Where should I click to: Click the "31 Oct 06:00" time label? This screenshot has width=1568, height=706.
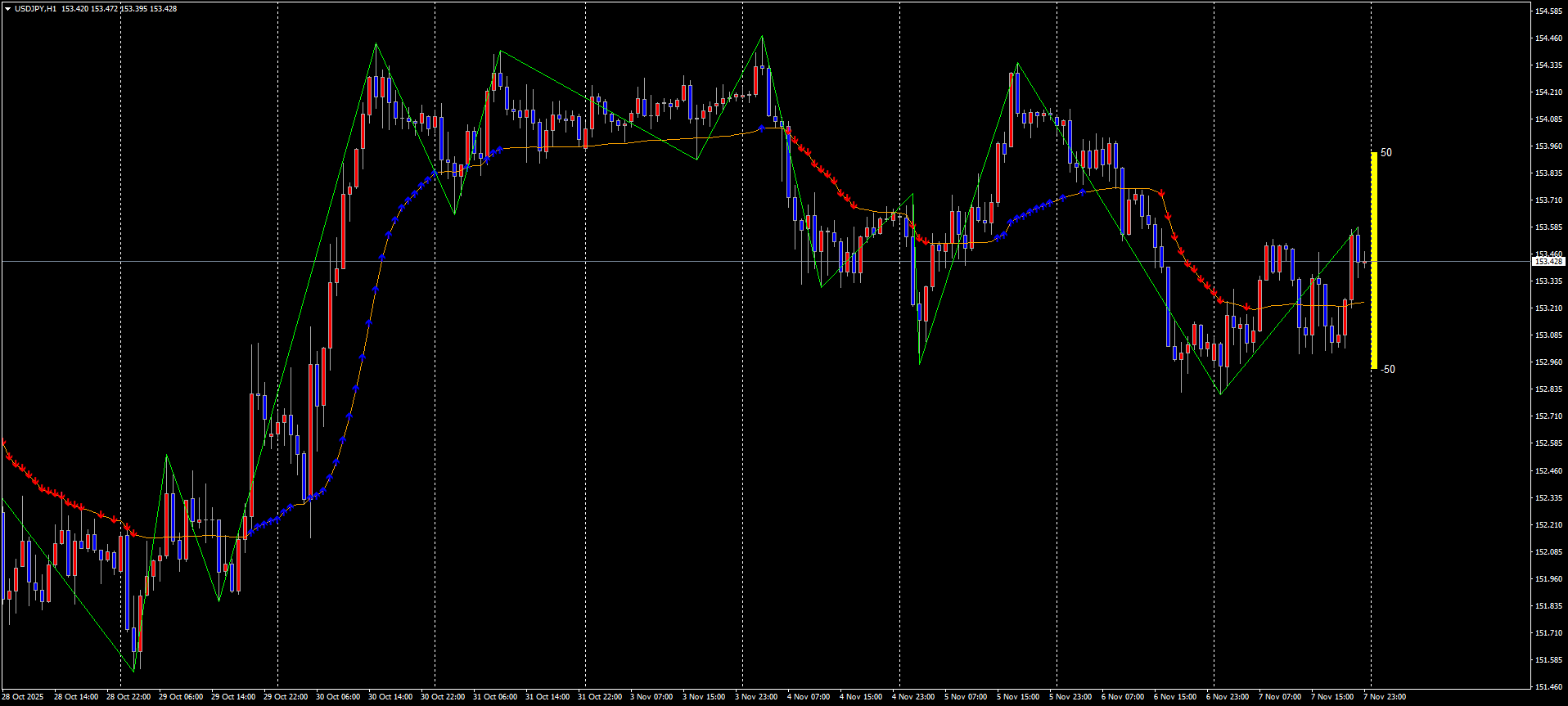[495, 697]
